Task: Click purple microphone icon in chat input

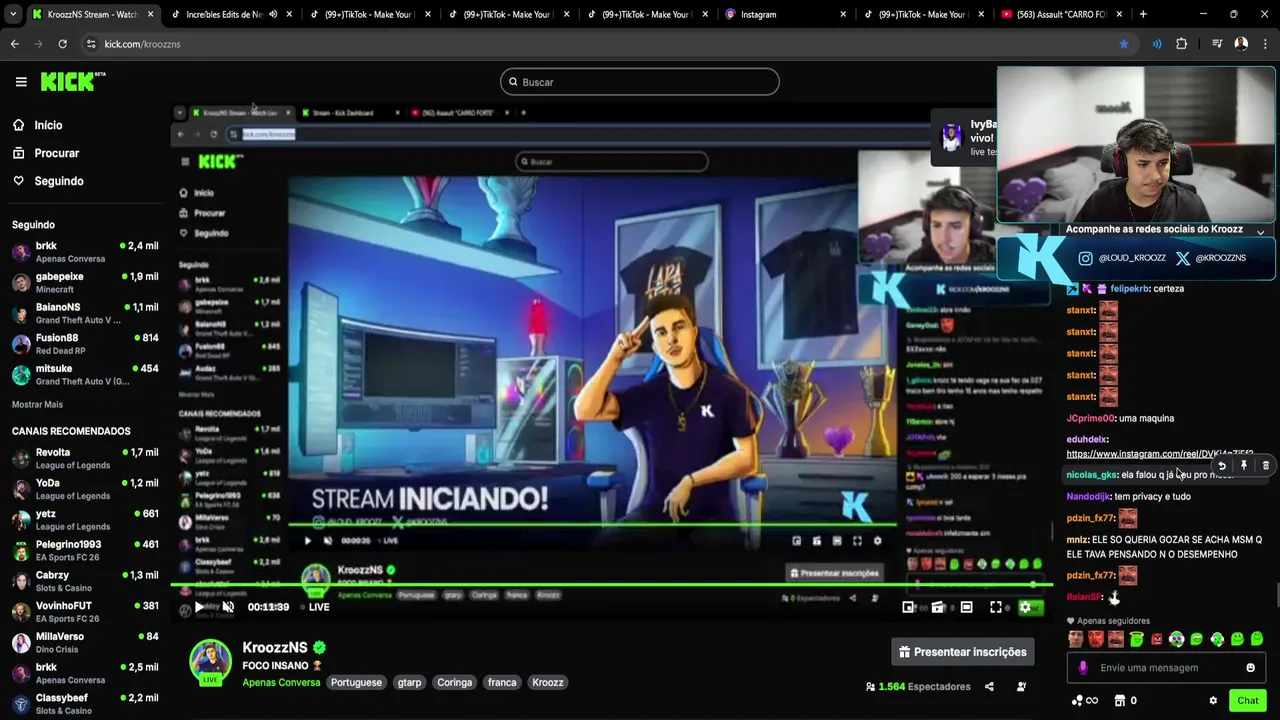Action: tap(1083, 668)
